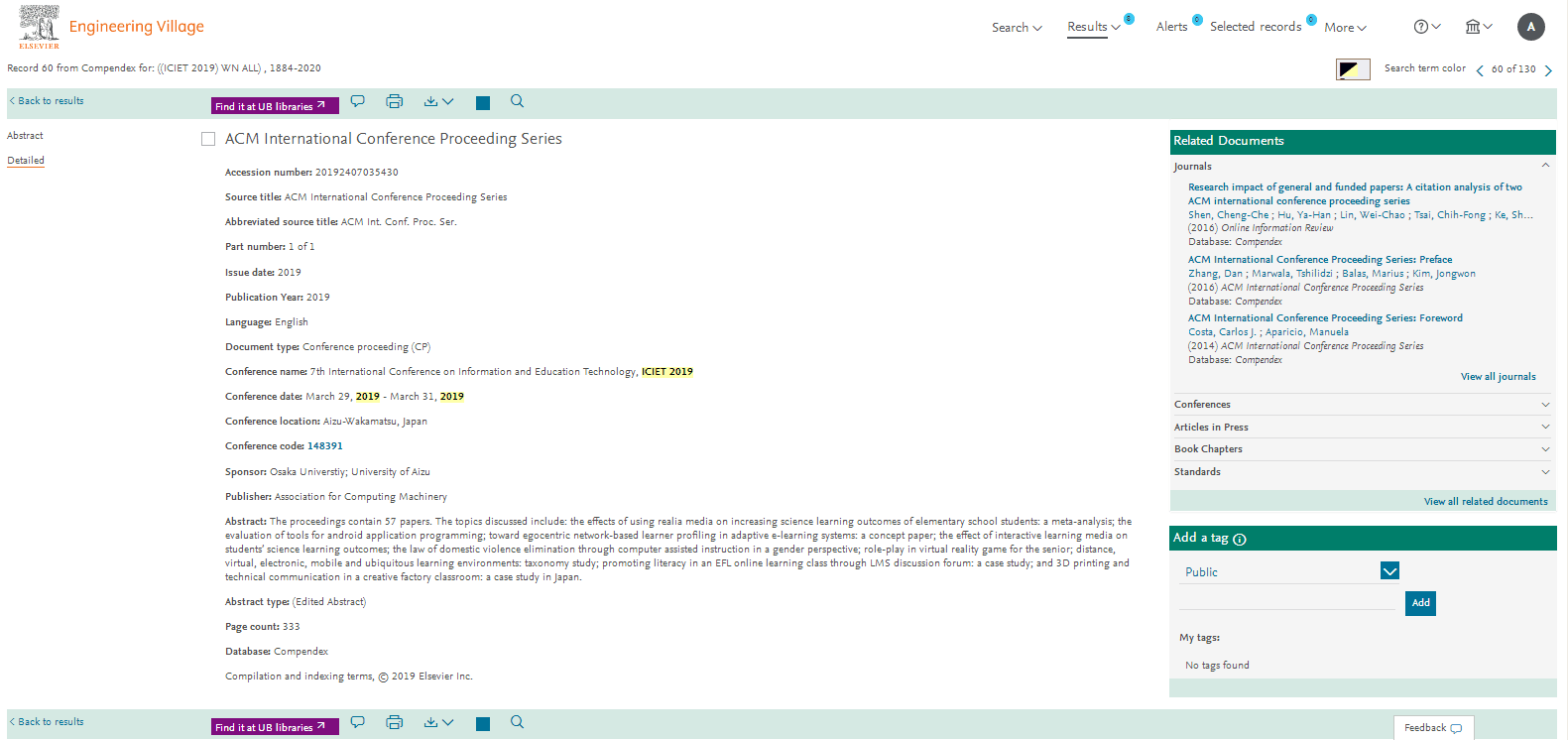Screen dimensions: 1568x740
Task: Open the Search menu dropdown
Action: [x=1017, y=28]
